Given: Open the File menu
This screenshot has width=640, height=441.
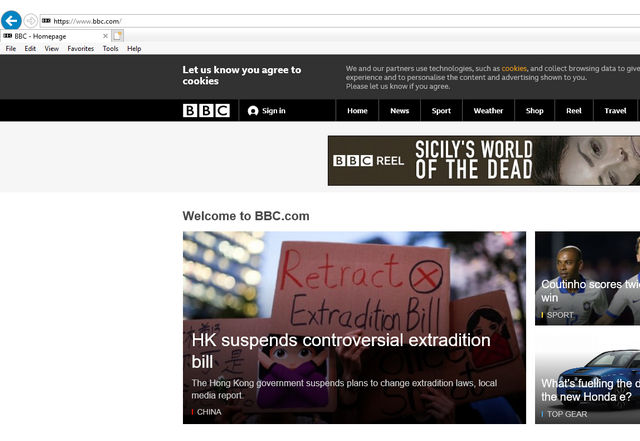Looking at the screenshot, I should point(11,48).
